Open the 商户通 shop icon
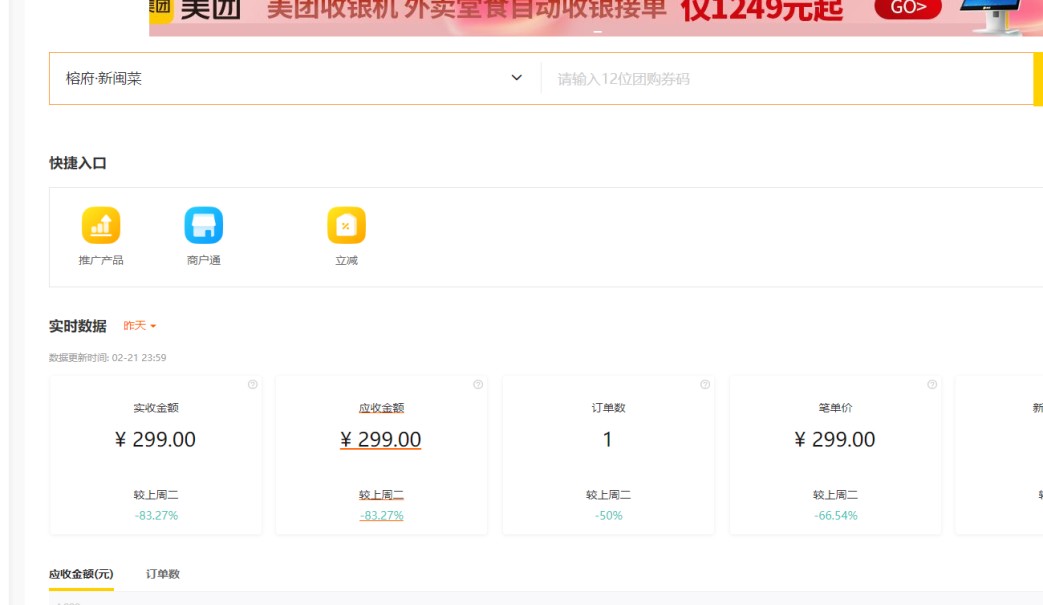Image resolution: width=1043 pixels, height=605 pixels. click(203, 226)
